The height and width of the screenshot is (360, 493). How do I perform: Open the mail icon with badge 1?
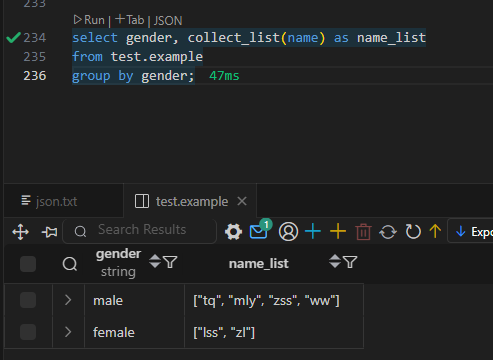click(x=261, y=230)
